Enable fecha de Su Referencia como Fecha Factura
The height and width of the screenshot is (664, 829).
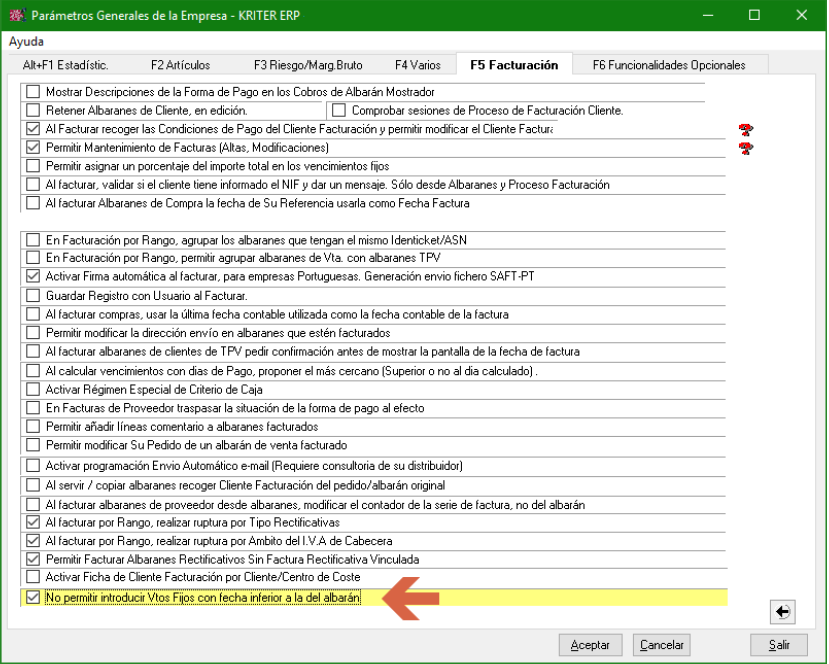point(33,203)
